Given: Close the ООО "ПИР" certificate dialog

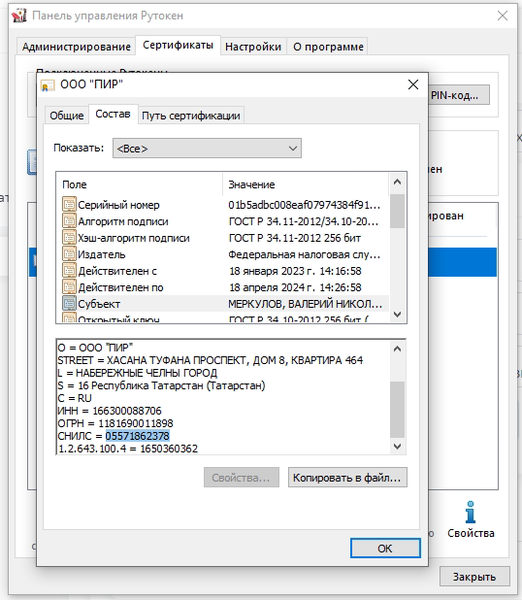Looking at the screenshot, I should coord(413,85).
